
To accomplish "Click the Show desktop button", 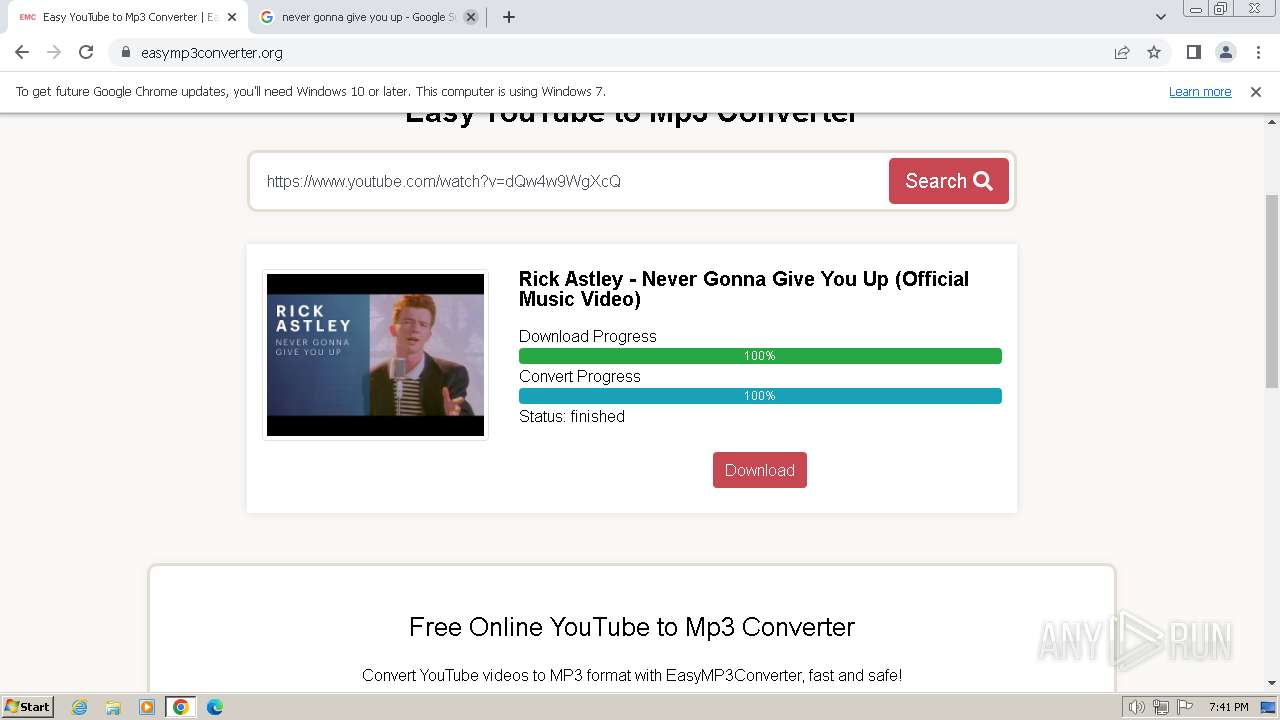I will pos(1268,707).
